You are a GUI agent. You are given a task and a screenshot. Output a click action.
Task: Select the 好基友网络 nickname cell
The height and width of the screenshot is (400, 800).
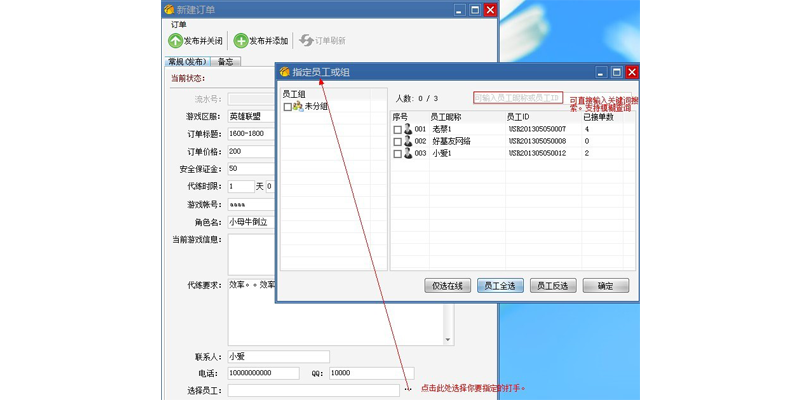(x=452, y=141)
